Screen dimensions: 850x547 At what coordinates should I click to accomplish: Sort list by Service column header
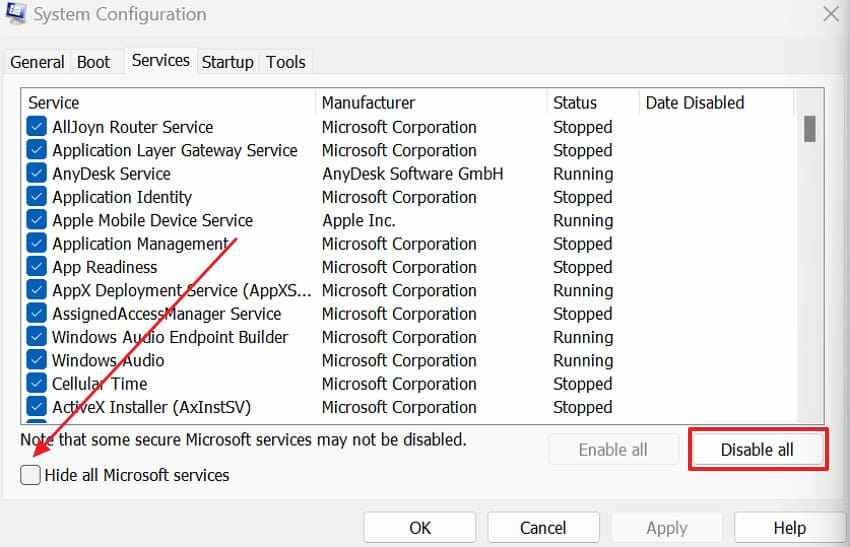[168, 102]
